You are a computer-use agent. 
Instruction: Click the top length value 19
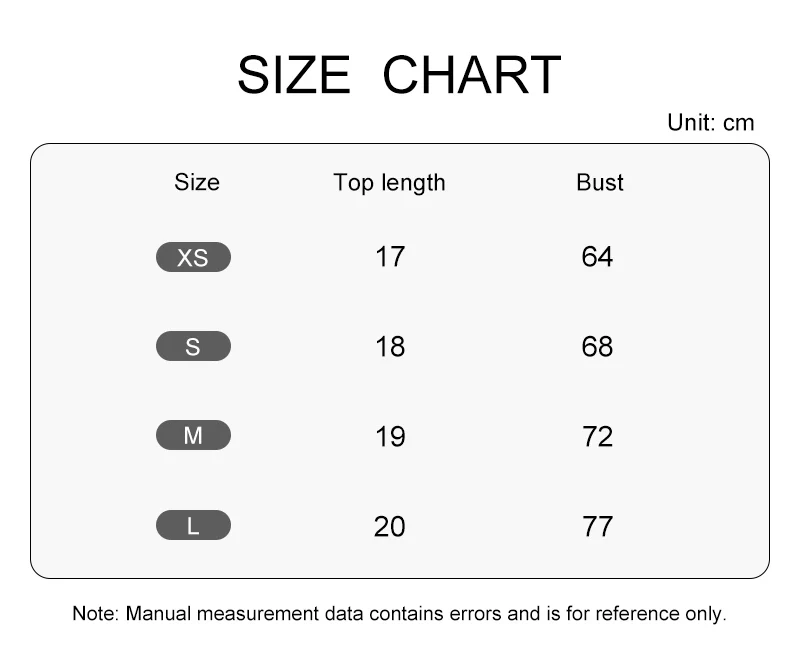coord(389,436)
